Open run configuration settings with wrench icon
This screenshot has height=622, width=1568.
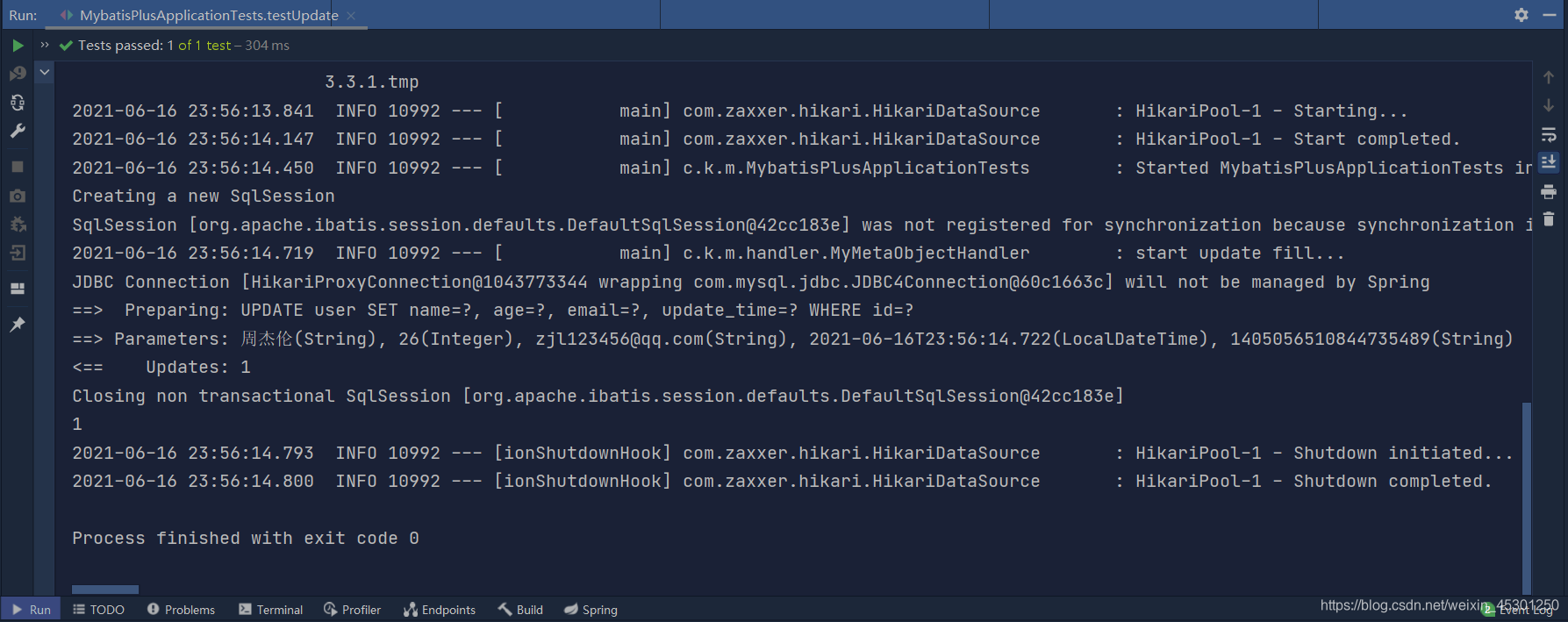tap(18, 131)
